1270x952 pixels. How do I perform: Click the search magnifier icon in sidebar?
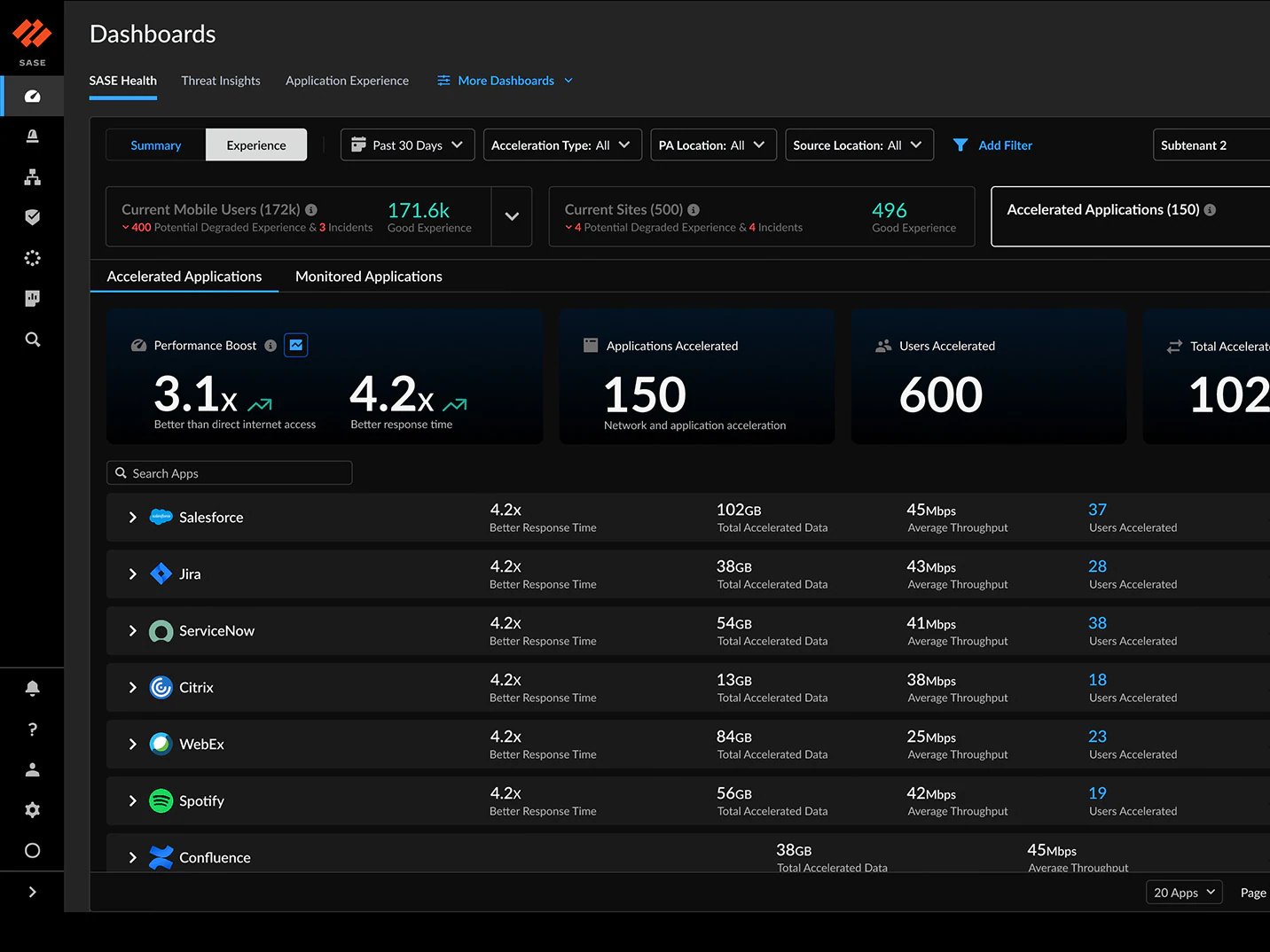pos(33,339)
